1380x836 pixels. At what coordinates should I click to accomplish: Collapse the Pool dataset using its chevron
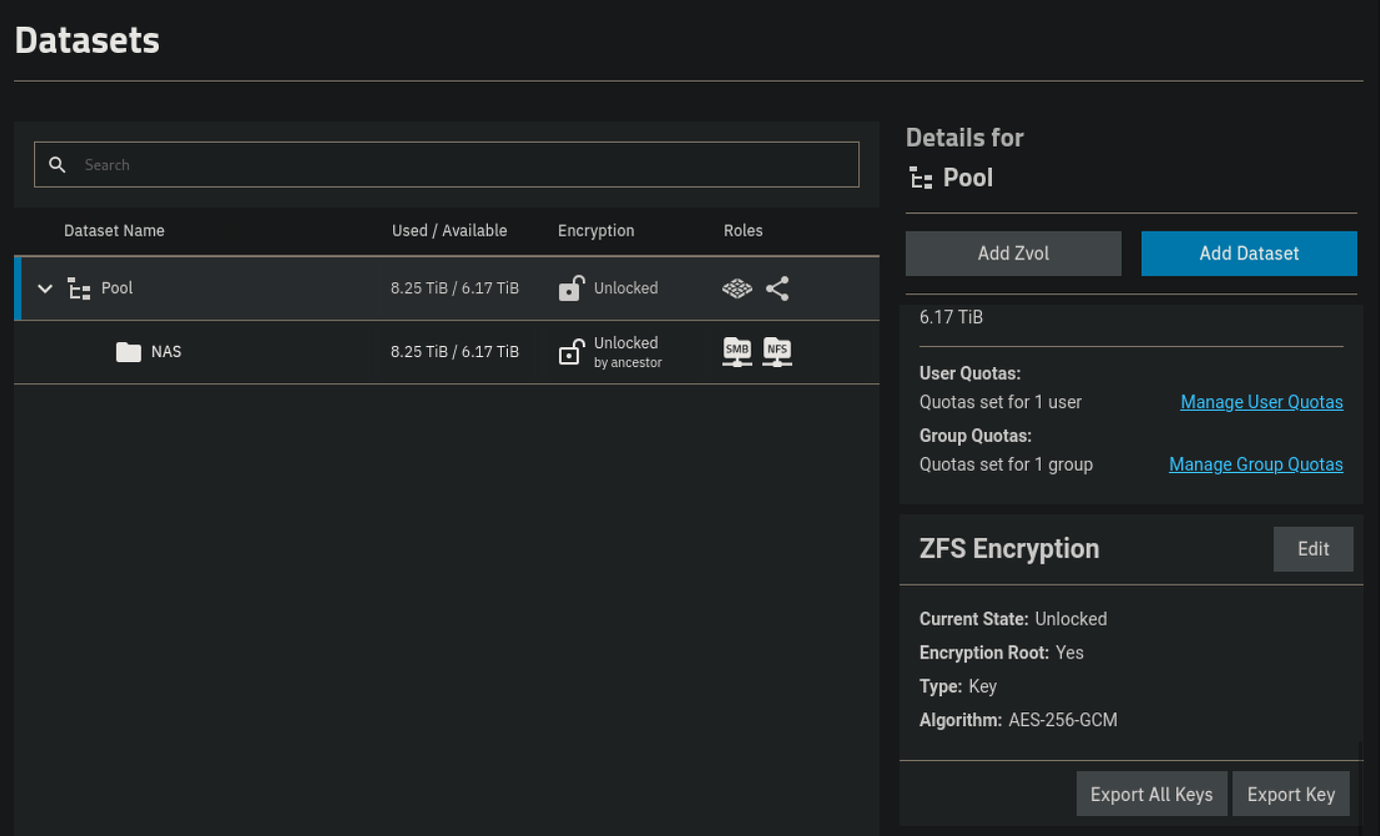click(x=44, y=288)
